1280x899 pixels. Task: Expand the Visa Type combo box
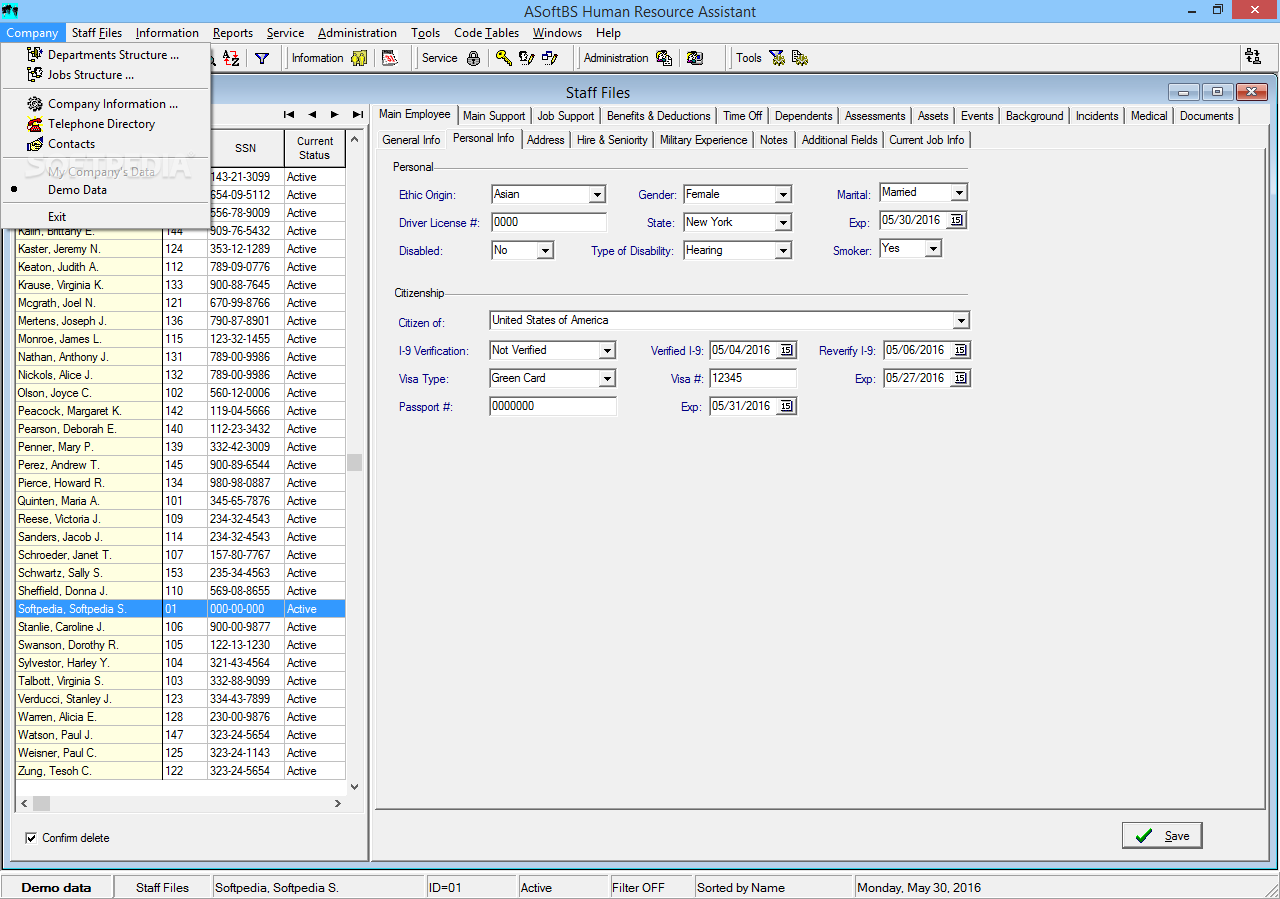pyautogui.click(x=606, y=379)
